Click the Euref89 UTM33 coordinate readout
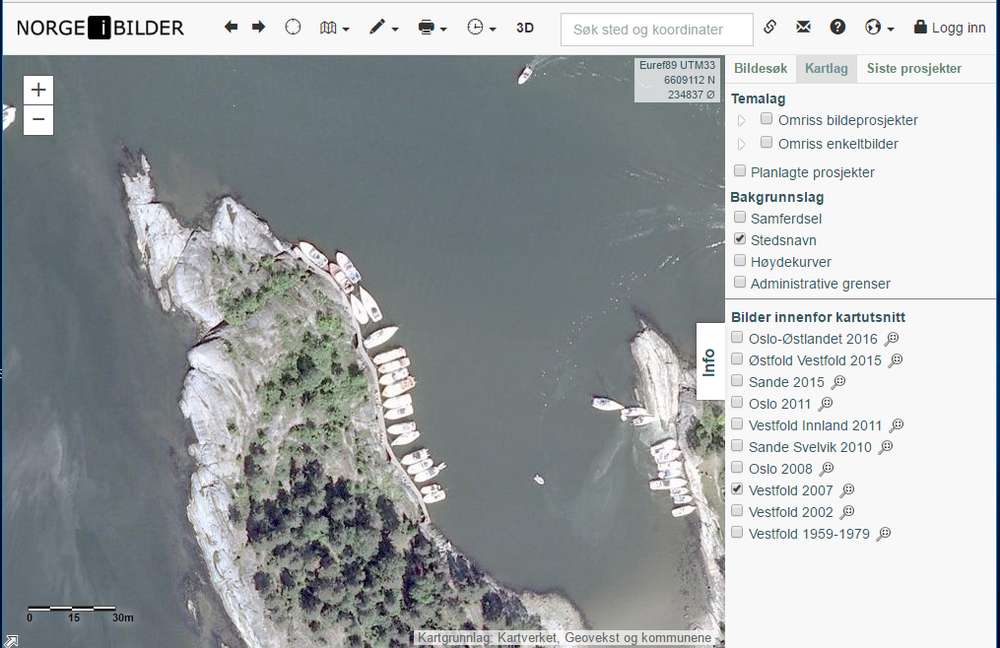This screenshot has height=648, width=1000. pos(678,80)
